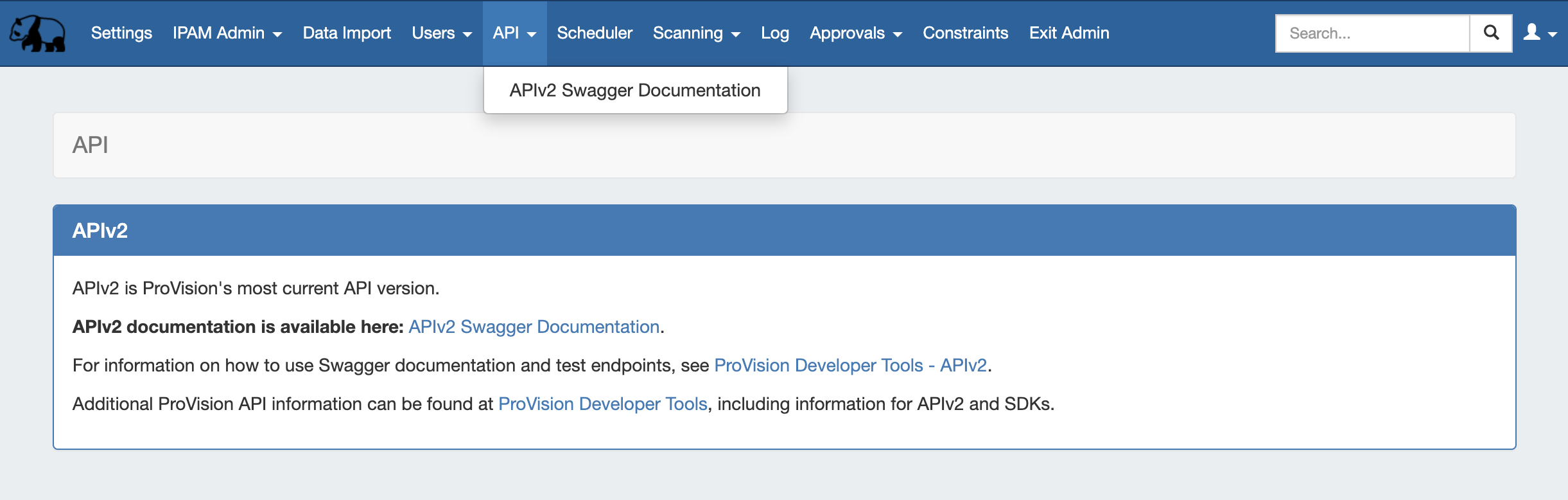The width and height of the screenshot is (1568, 500).
Task: Go to Data Import page
Action: point(347,33)
